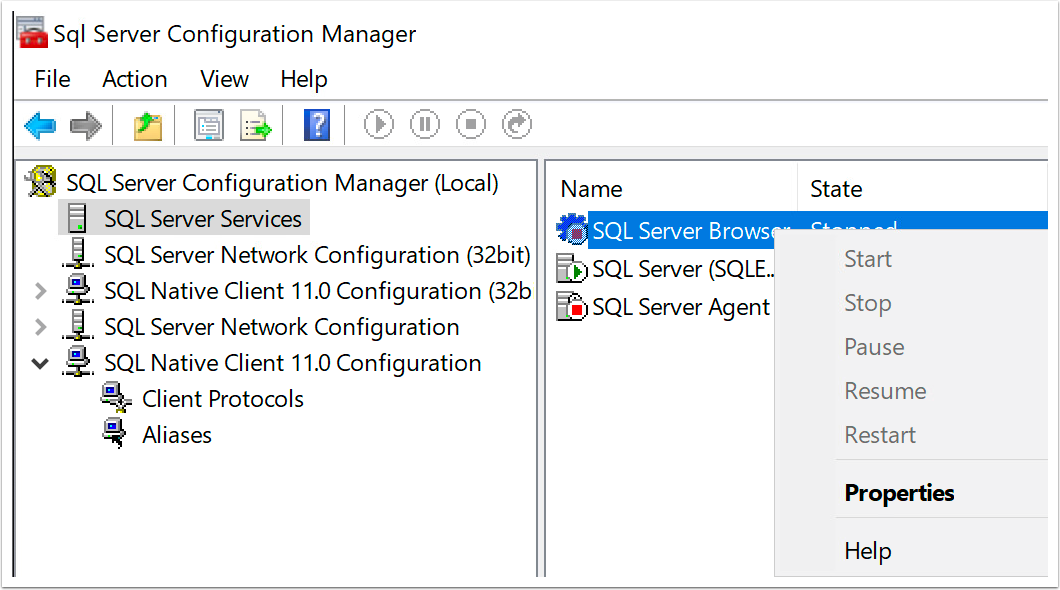
Task: Click the Restart Service toolbar icon
Action: click(517, 125)
